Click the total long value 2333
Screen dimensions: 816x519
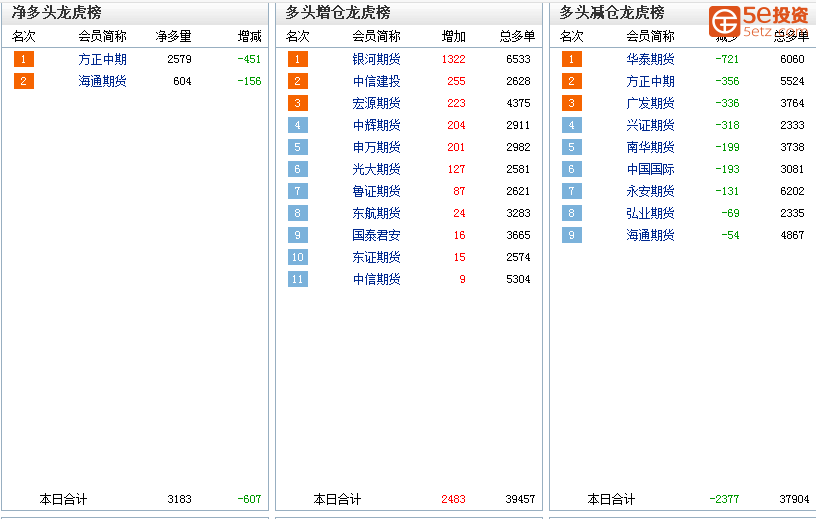pyautogui.click(x=792, y=125)
